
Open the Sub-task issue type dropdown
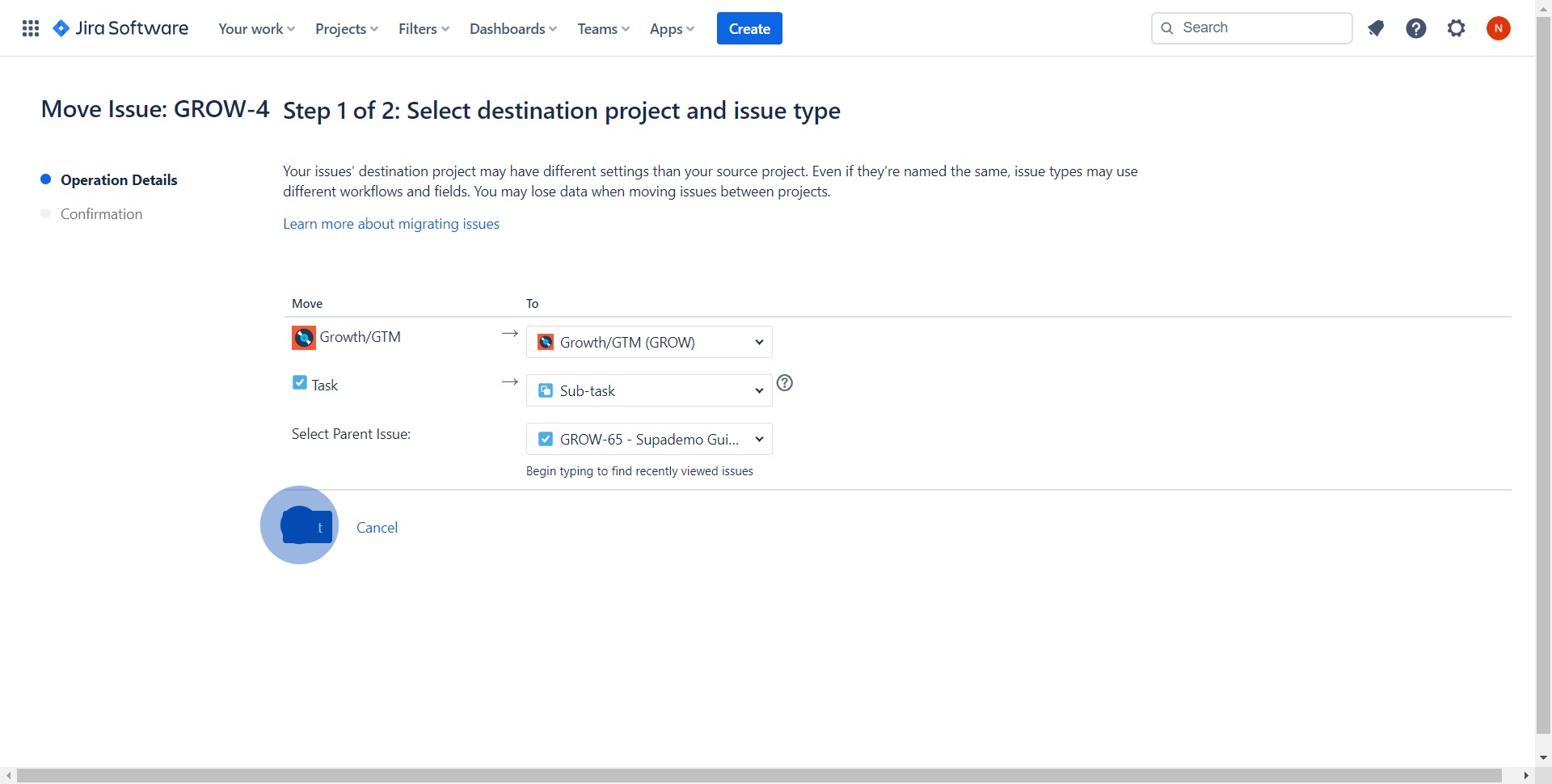tap(649, 390)
